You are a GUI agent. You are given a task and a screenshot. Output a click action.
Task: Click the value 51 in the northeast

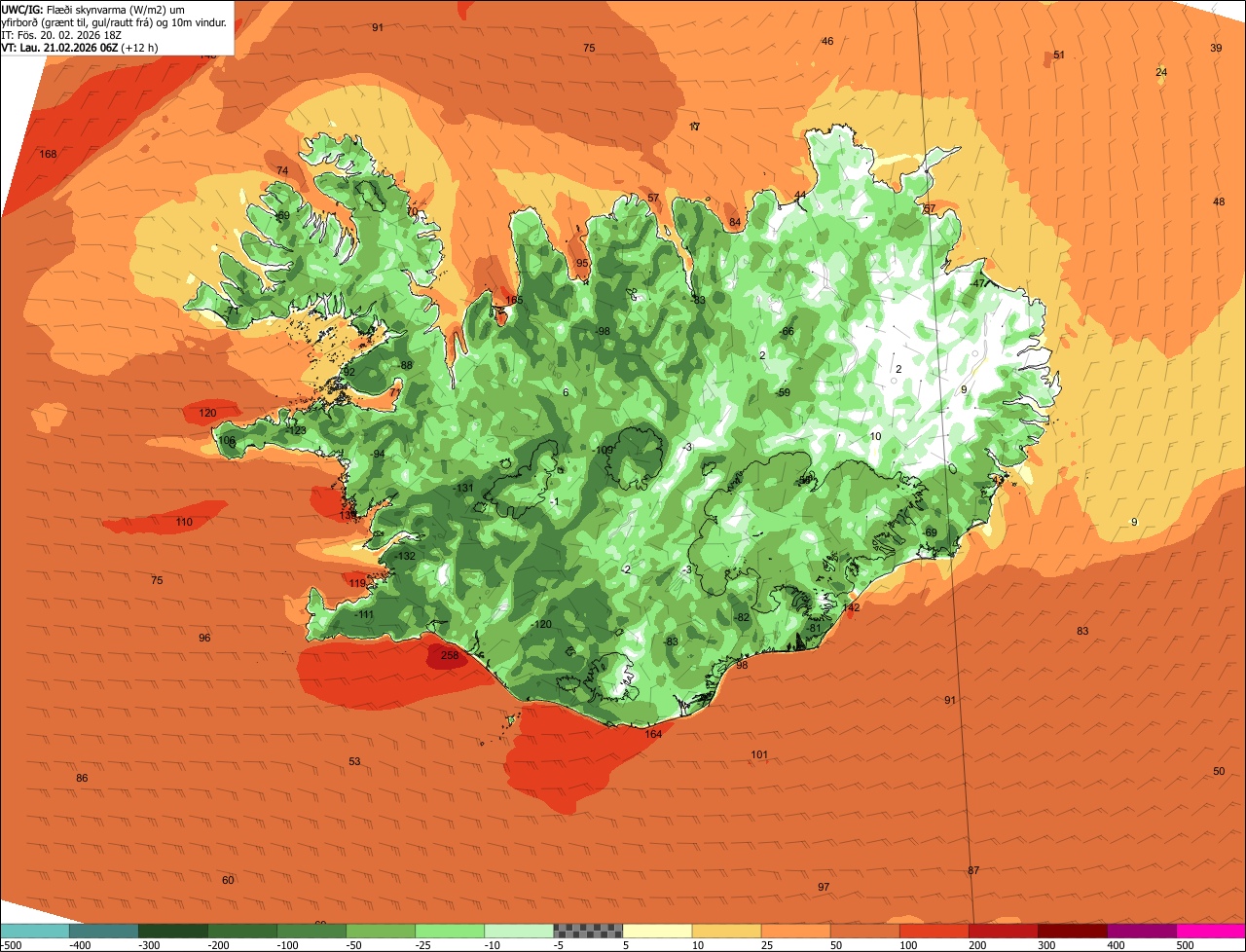tap(1059, 55)
